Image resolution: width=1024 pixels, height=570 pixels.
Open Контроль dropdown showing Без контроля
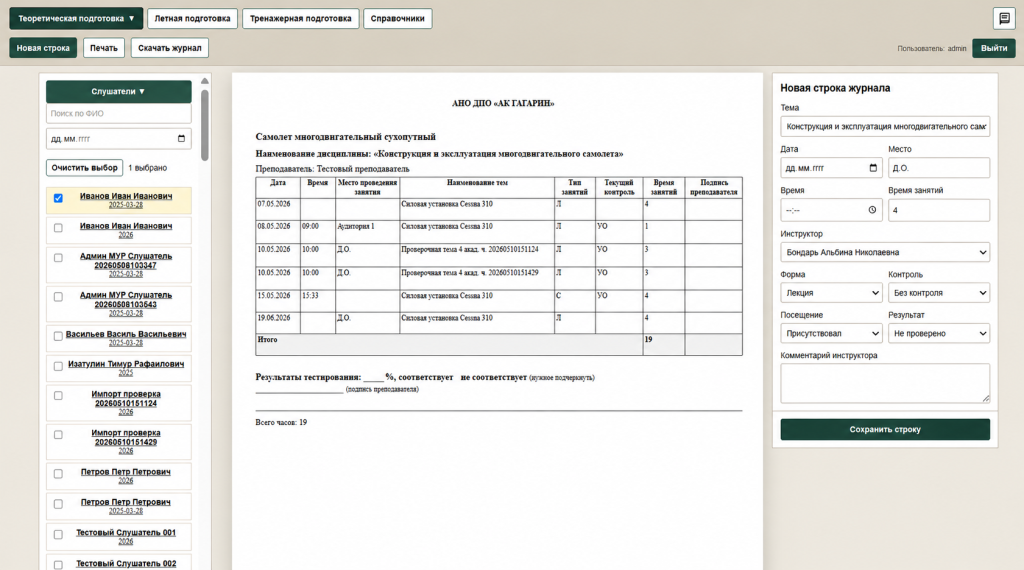point(938,293)
